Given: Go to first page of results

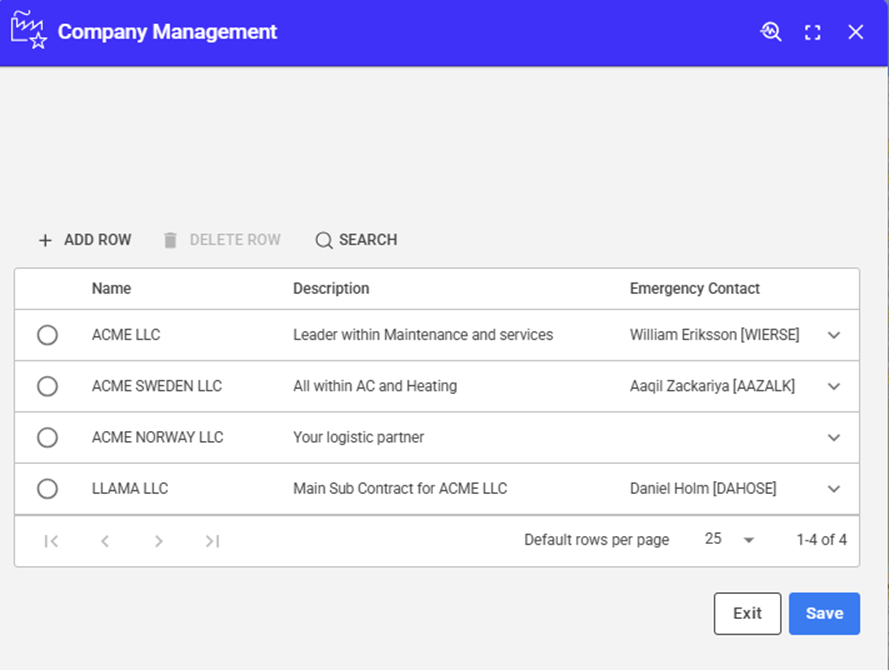Looking at the screenshot, I should [51, 541].
